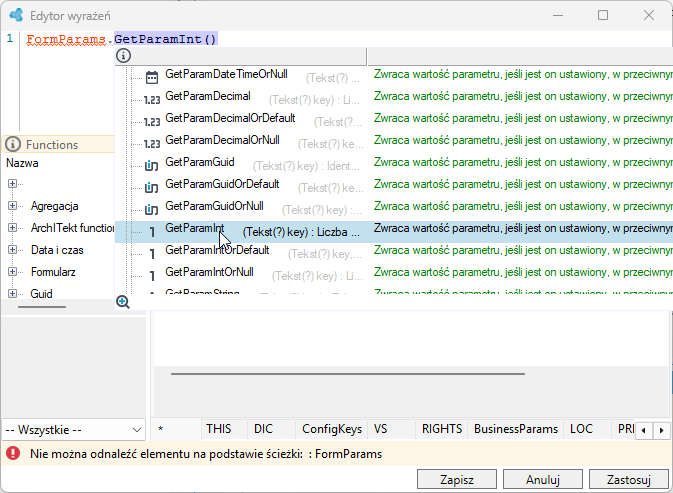Click the Formularz label in the function tree
This screenshot has height=493, width=673.
(x=53, y=272)
